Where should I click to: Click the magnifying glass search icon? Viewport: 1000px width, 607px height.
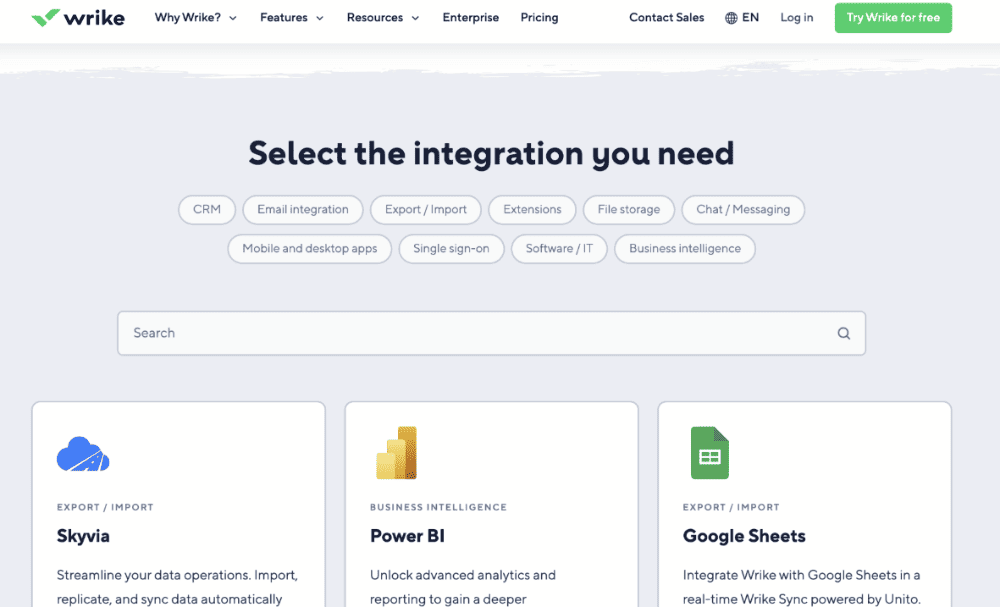pyautogui.click(x=843, y=334)
